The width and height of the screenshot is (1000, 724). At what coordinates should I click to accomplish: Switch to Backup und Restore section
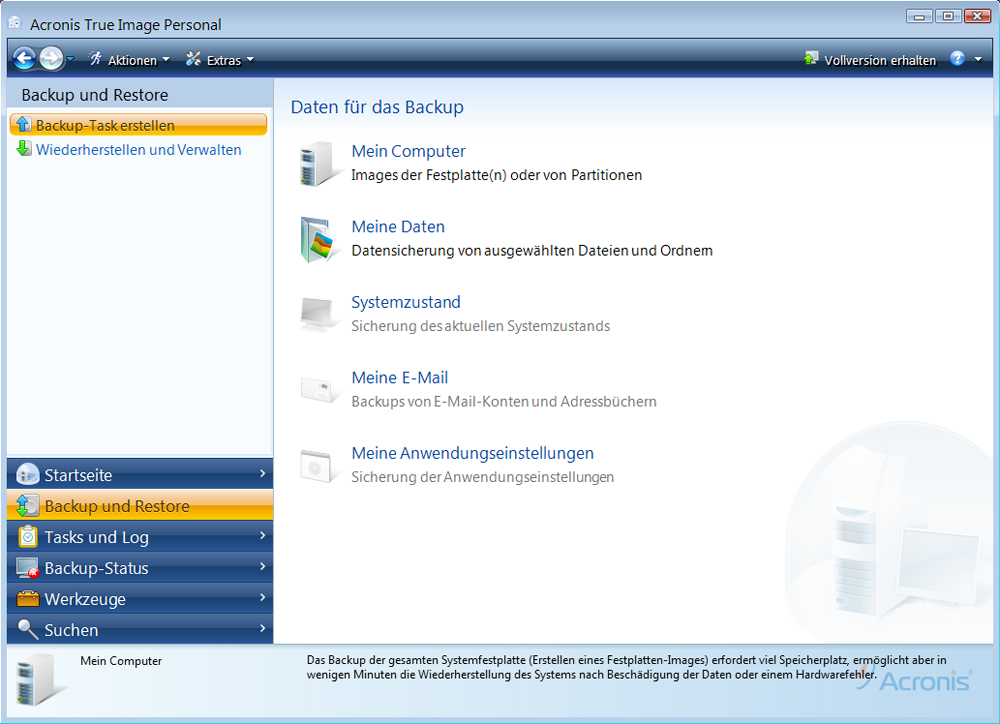tap(140, 505)
